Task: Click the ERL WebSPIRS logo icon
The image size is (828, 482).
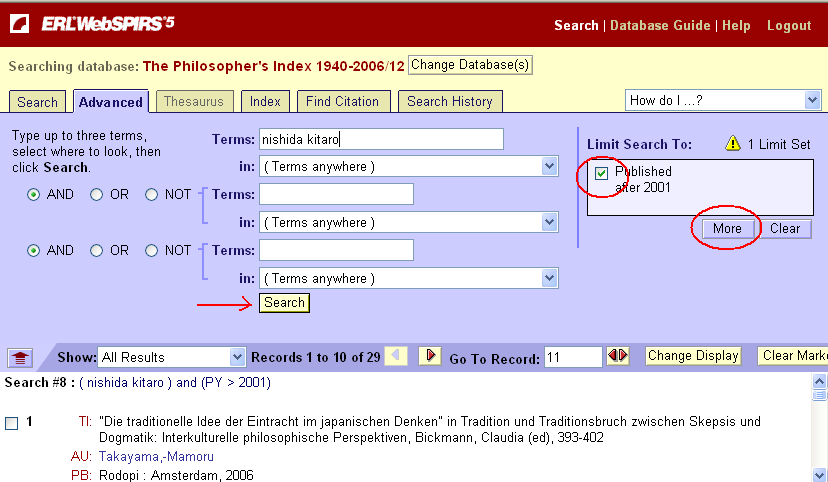Action: click(x=20, y=24)
